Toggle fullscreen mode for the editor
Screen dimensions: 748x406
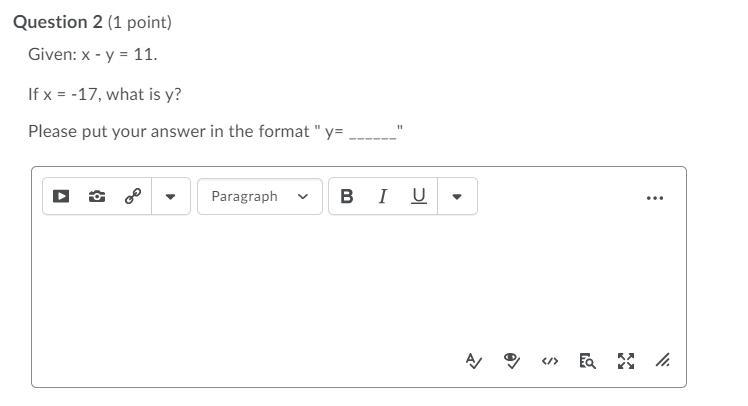point(625,361)
